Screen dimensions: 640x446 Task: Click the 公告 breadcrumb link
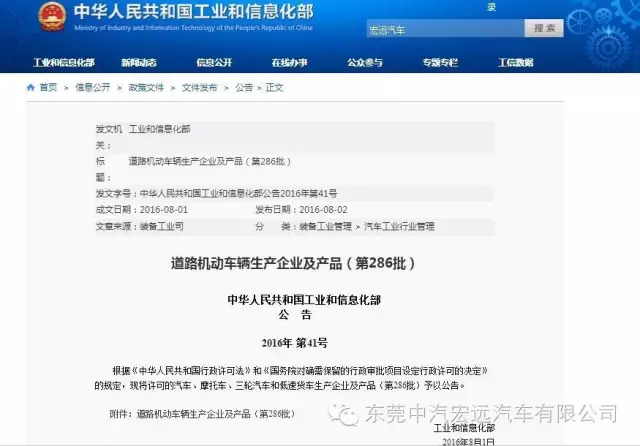pos(243,87)
